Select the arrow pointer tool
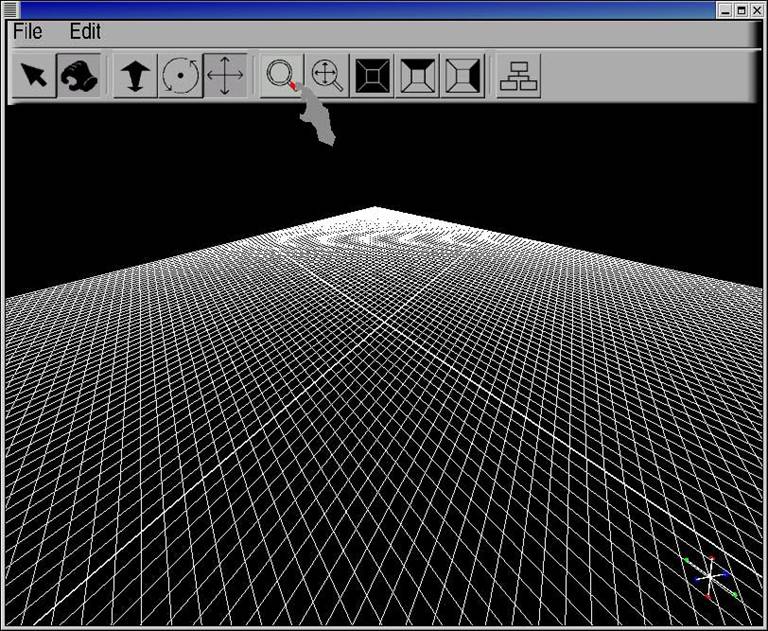The height and width of the screenshot is (631, 768). pos(34,75)
